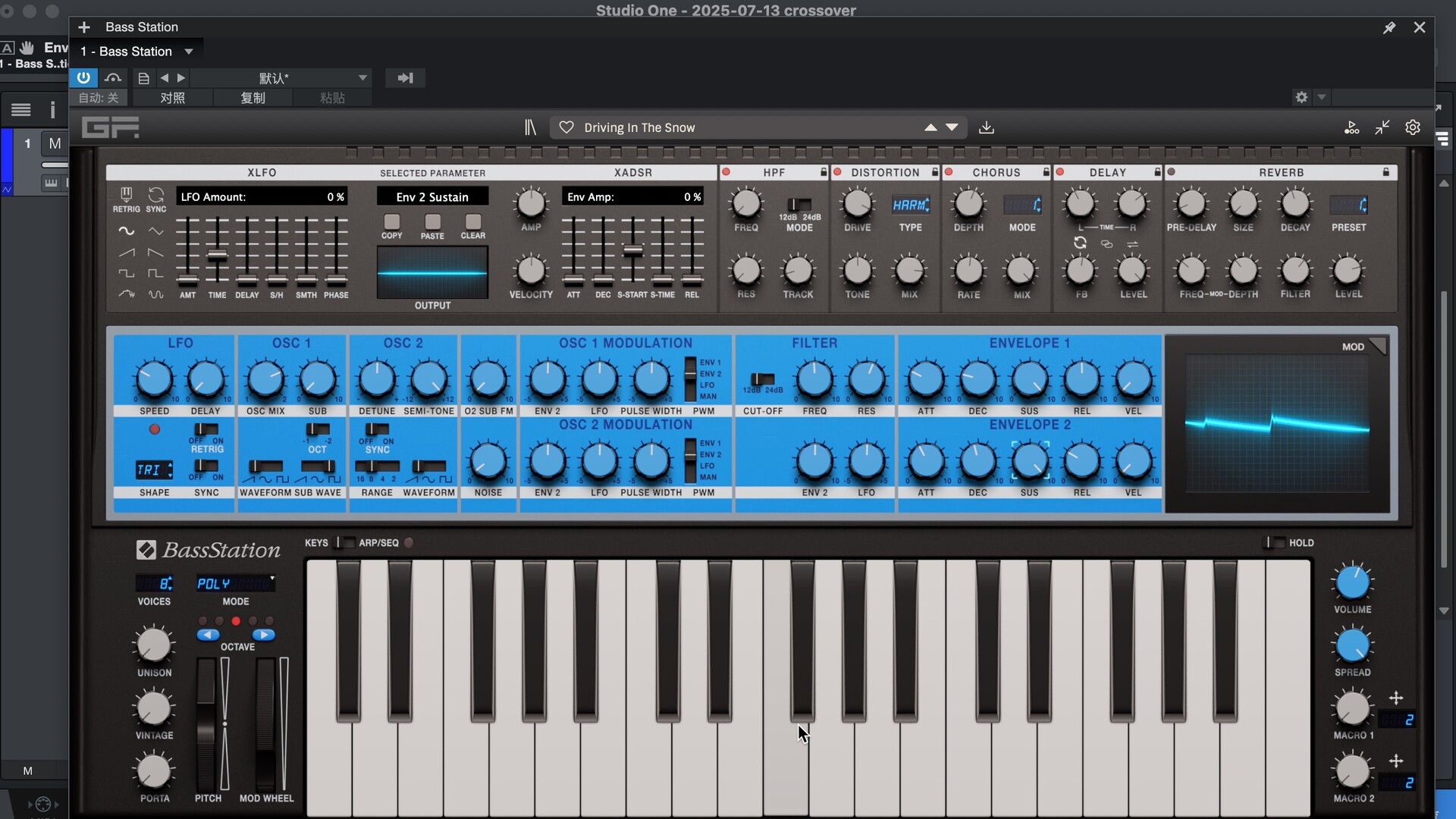Click the delay ping-pong arrows icon

point(1132,243)
